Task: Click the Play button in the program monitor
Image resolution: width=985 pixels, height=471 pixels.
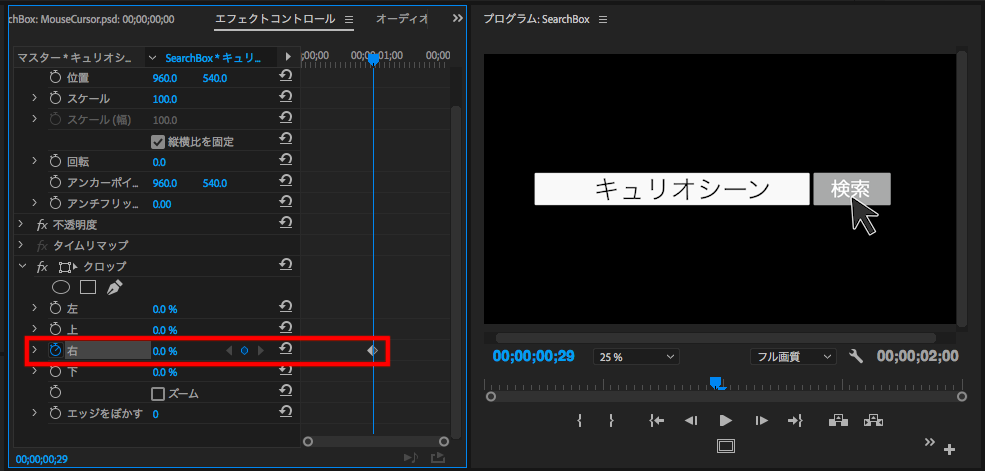Action: (x=726, y=420)
